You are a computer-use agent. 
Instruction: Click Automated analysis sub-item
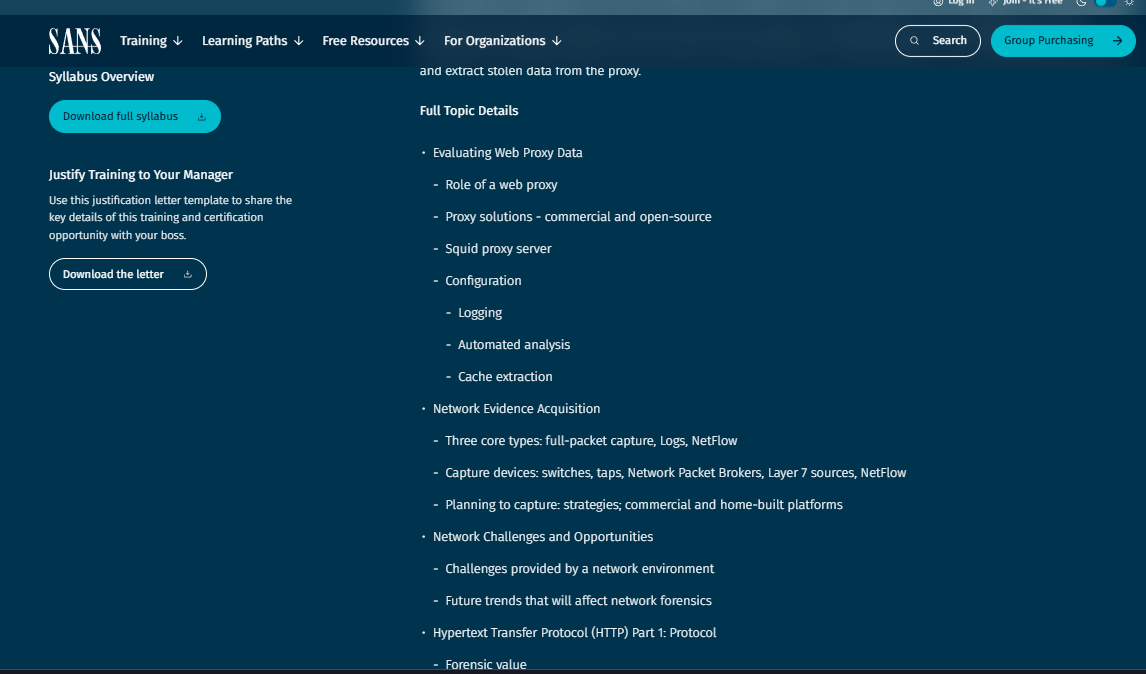[x=514, y=344]
